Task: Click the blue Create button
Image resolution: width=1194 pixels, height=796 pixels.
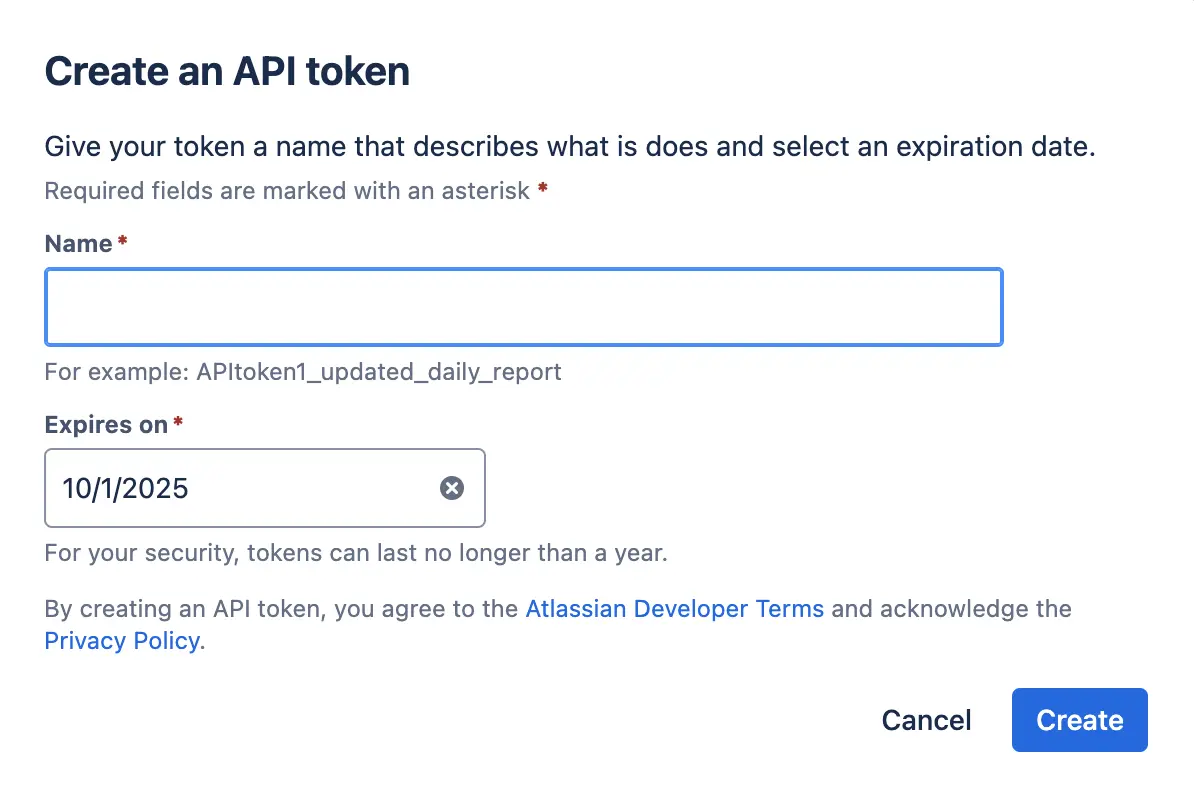Action: pyautogui.click(x=1079, y=720)
